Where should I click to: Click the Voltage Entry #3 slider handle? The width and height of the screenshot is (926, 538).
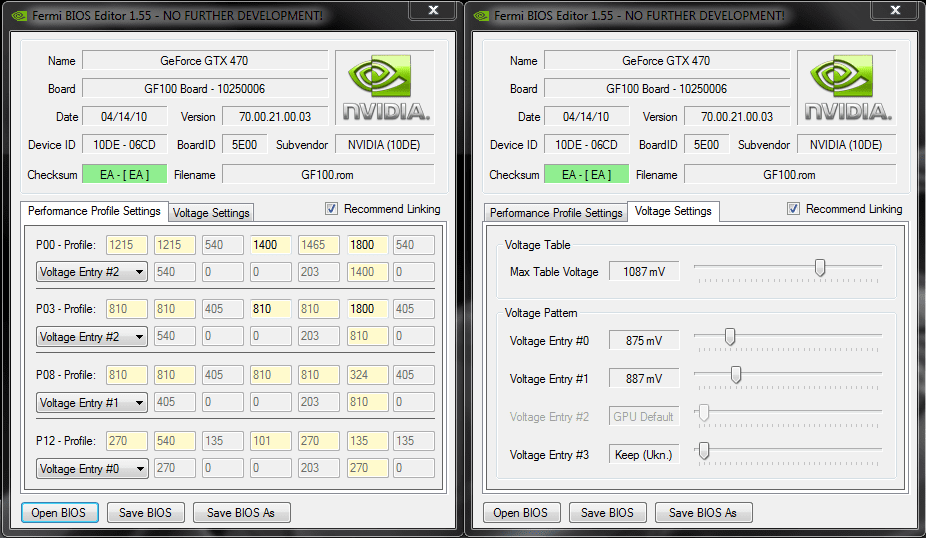click(703, 451)
